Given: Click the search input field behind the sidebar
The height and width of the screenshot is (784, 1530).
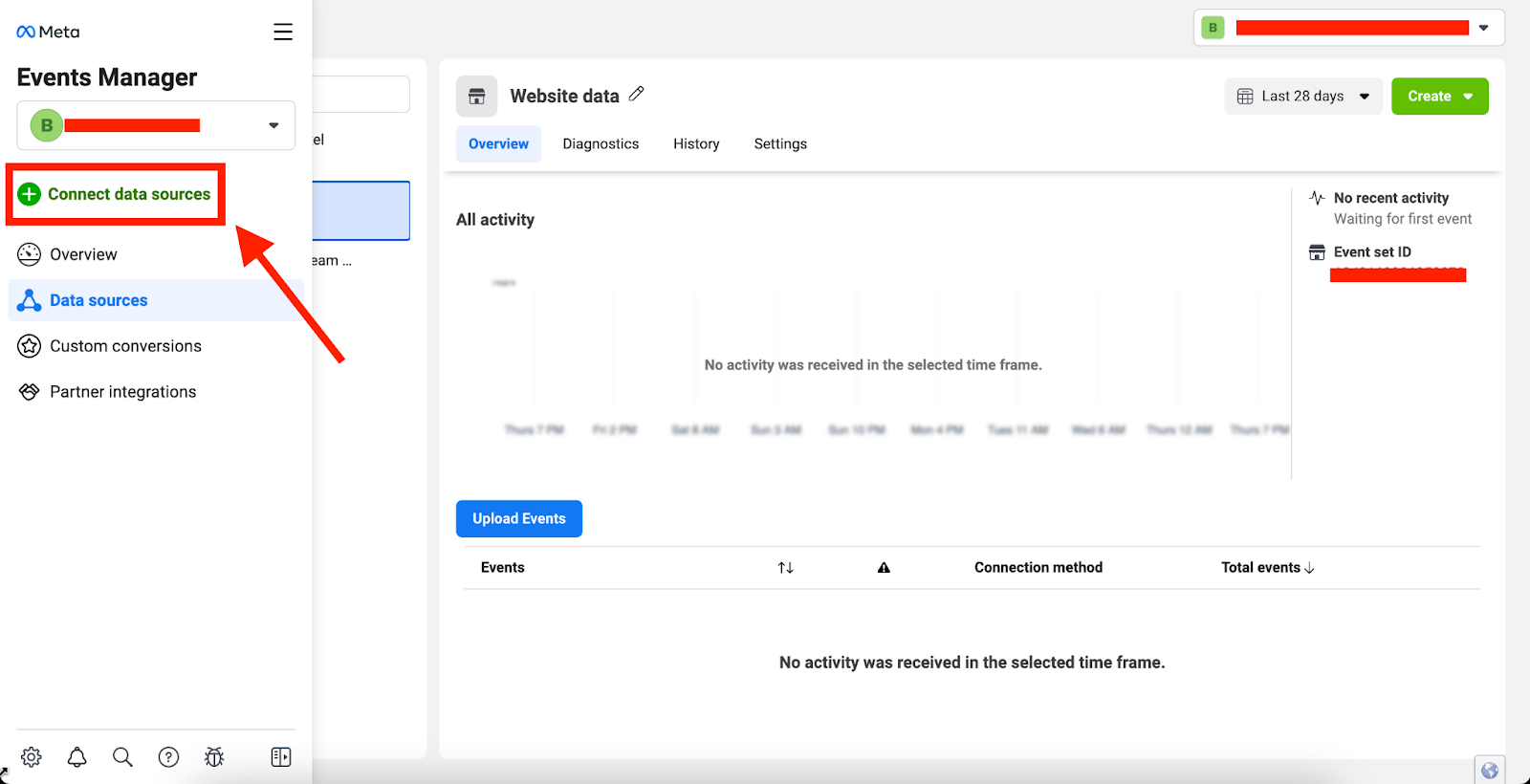Looking at the screenshot, I should pyautogui.click(x=361, y=95).
